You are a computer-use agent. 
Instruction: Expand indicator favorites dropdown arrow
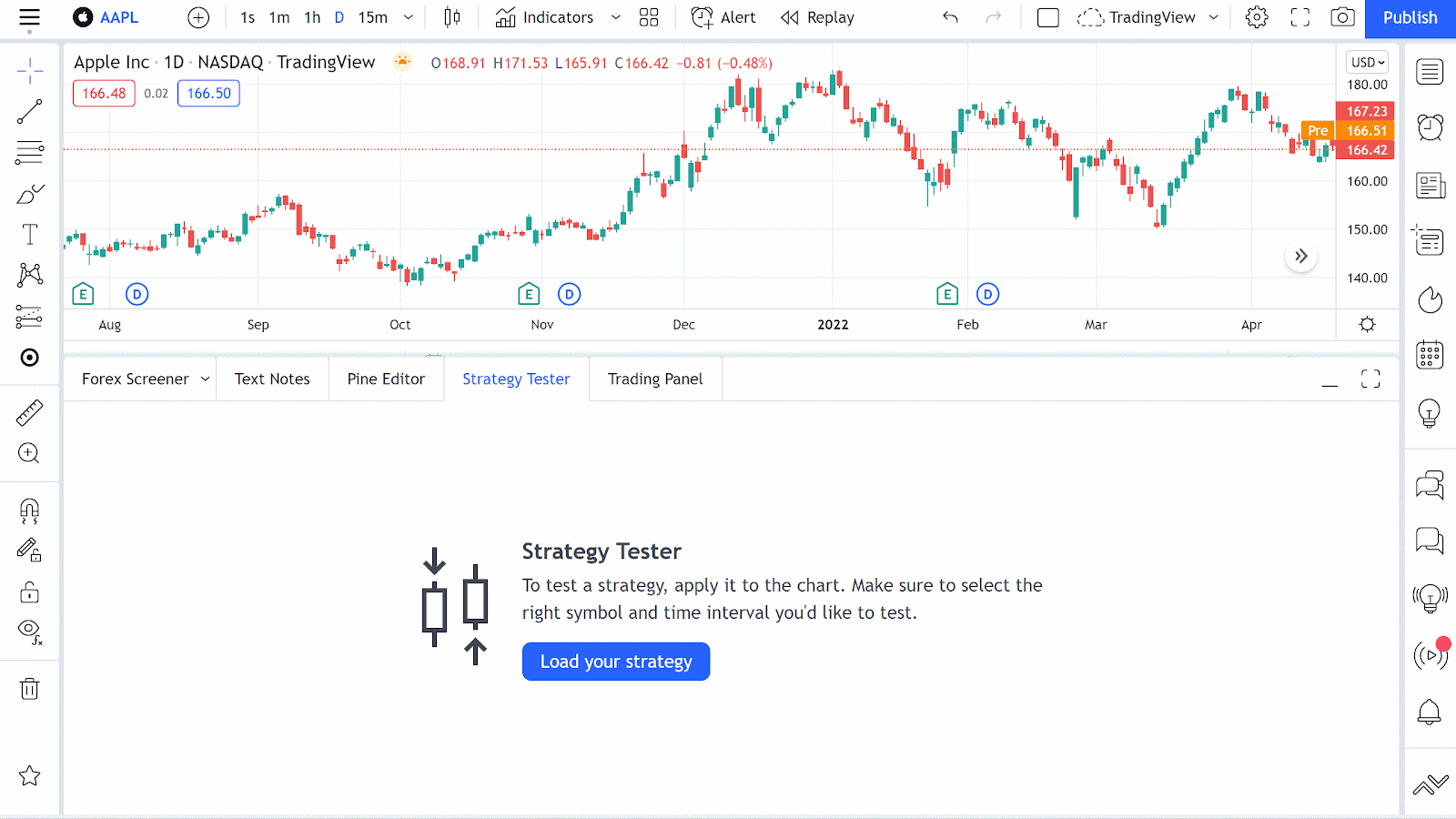616,17
